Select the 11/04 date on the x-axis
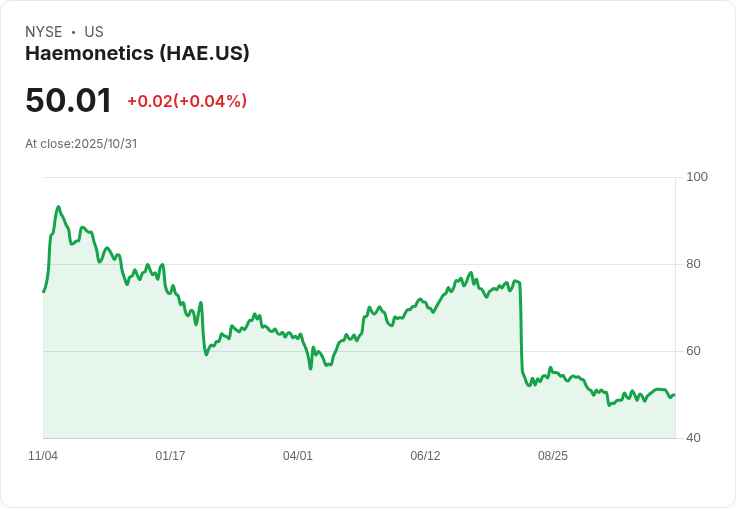Image resolution: width=736 pixels, height=508 pixels. click(x=43, y=456)
